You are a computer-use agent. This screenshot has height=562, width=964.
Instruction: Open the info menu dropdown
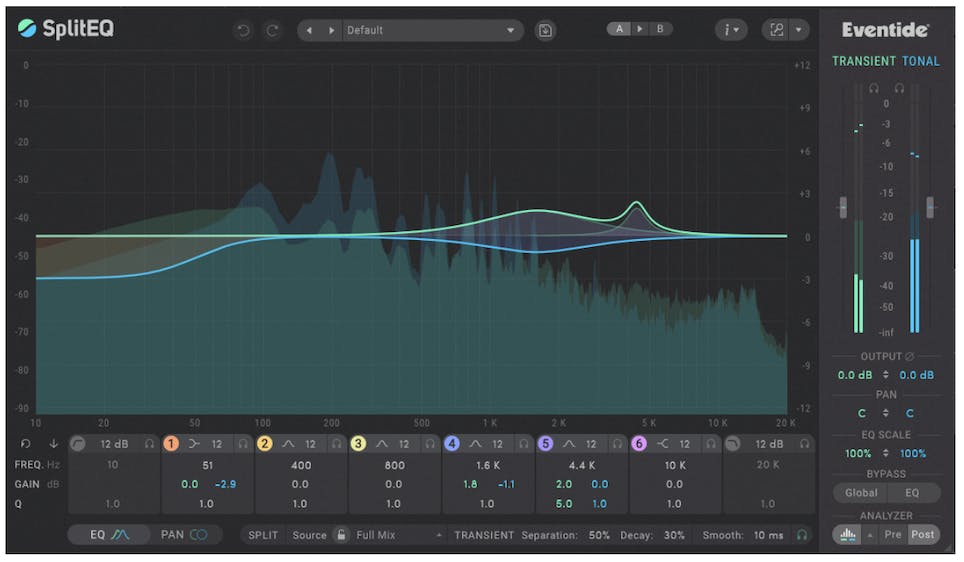point(731,30)
